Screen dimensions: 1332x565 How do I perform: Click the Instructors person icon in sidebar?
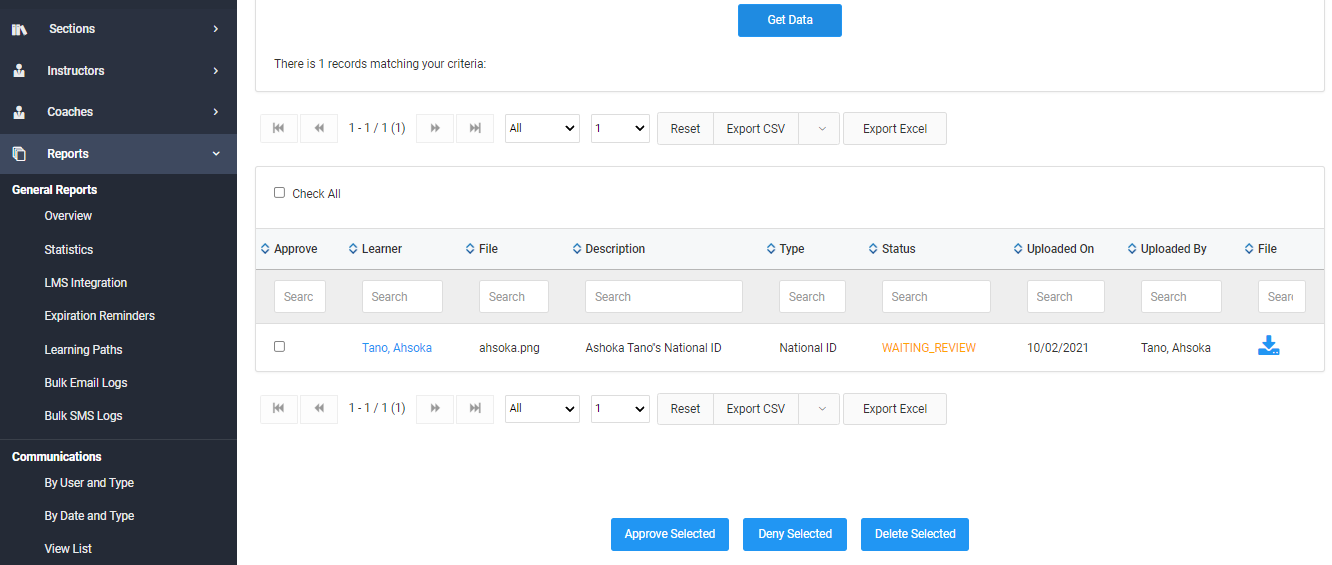[x=19, y=71]
